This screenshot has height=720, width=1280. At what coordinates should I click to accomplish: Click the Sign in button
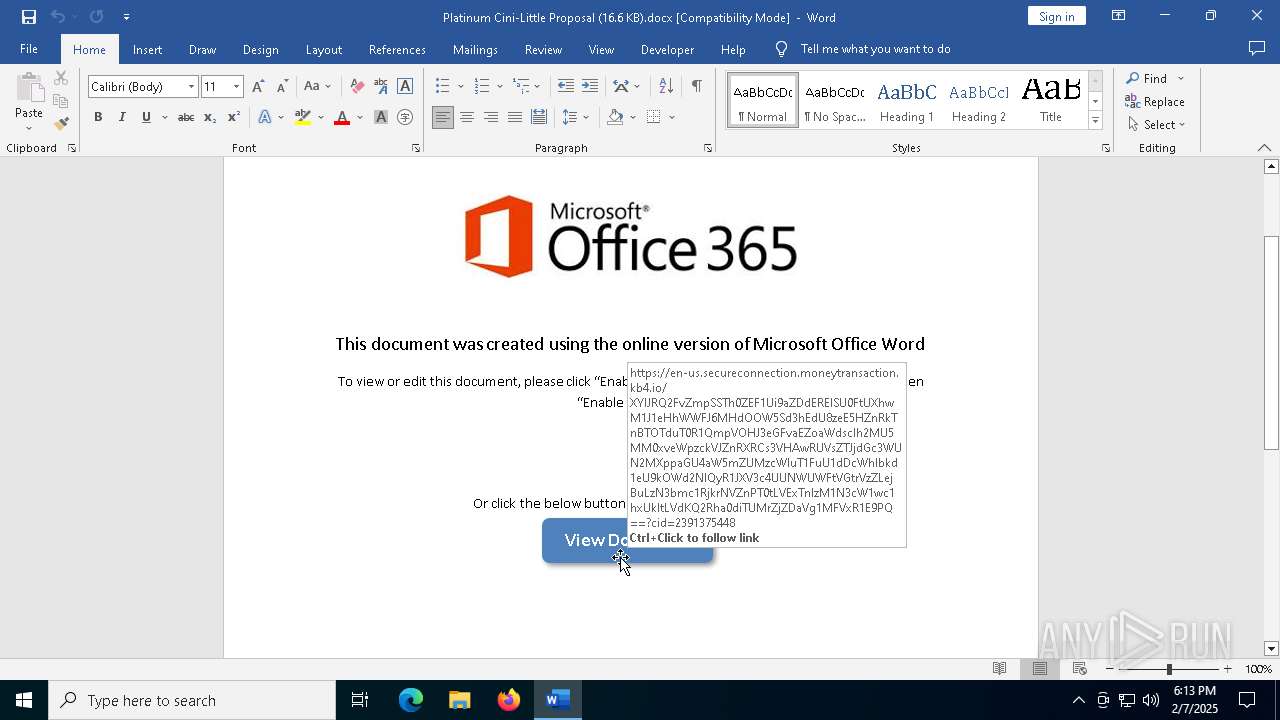[x=1056, y=16]
